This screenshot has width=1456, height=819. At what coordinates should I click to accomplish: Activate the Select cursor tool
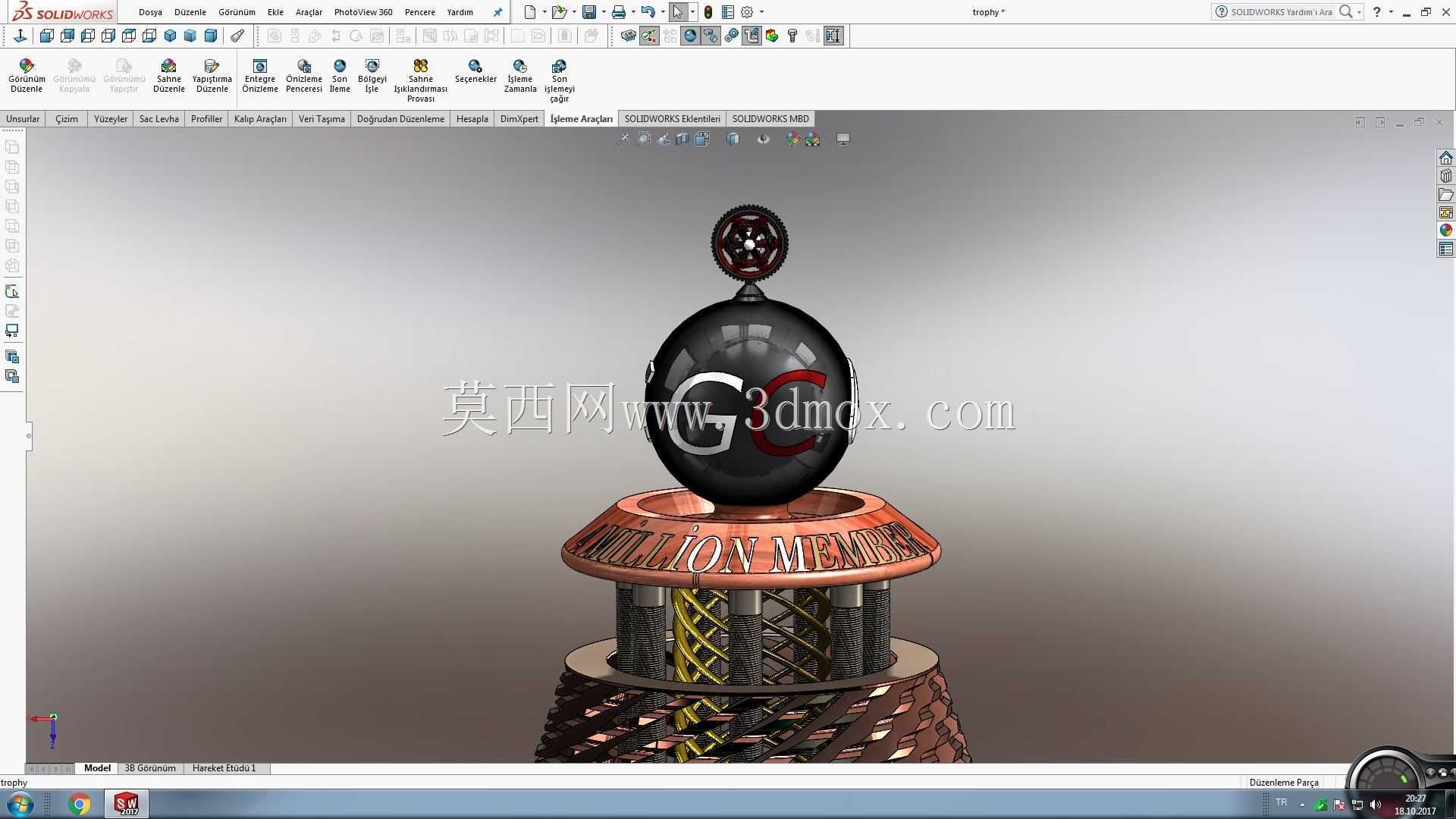coord(678,12)
